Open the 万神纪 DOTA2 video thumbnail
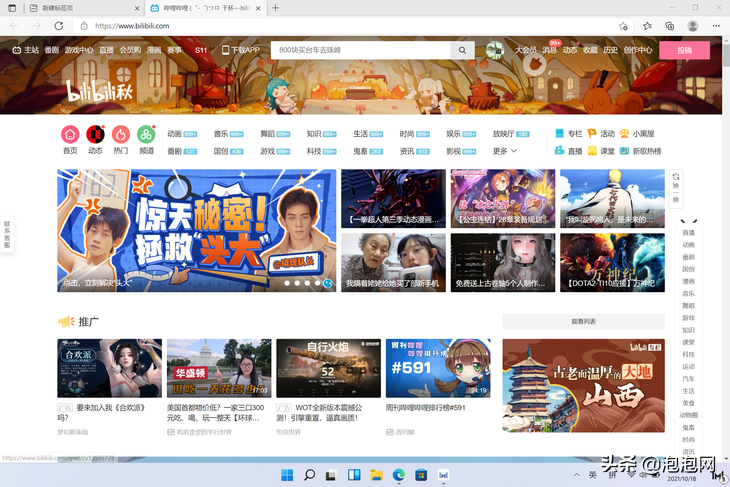The image size is (730, 487). pos(612,263)
